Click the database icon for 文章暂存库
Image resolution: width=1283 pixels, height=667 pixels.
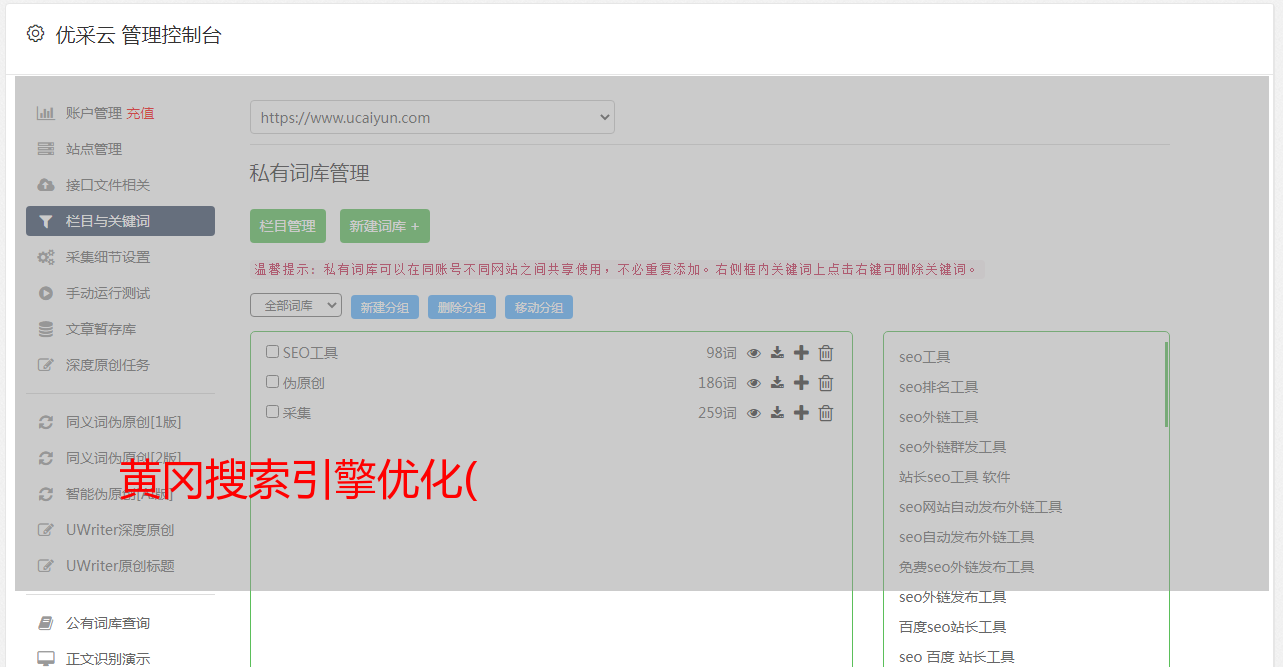tap(45, 329)
